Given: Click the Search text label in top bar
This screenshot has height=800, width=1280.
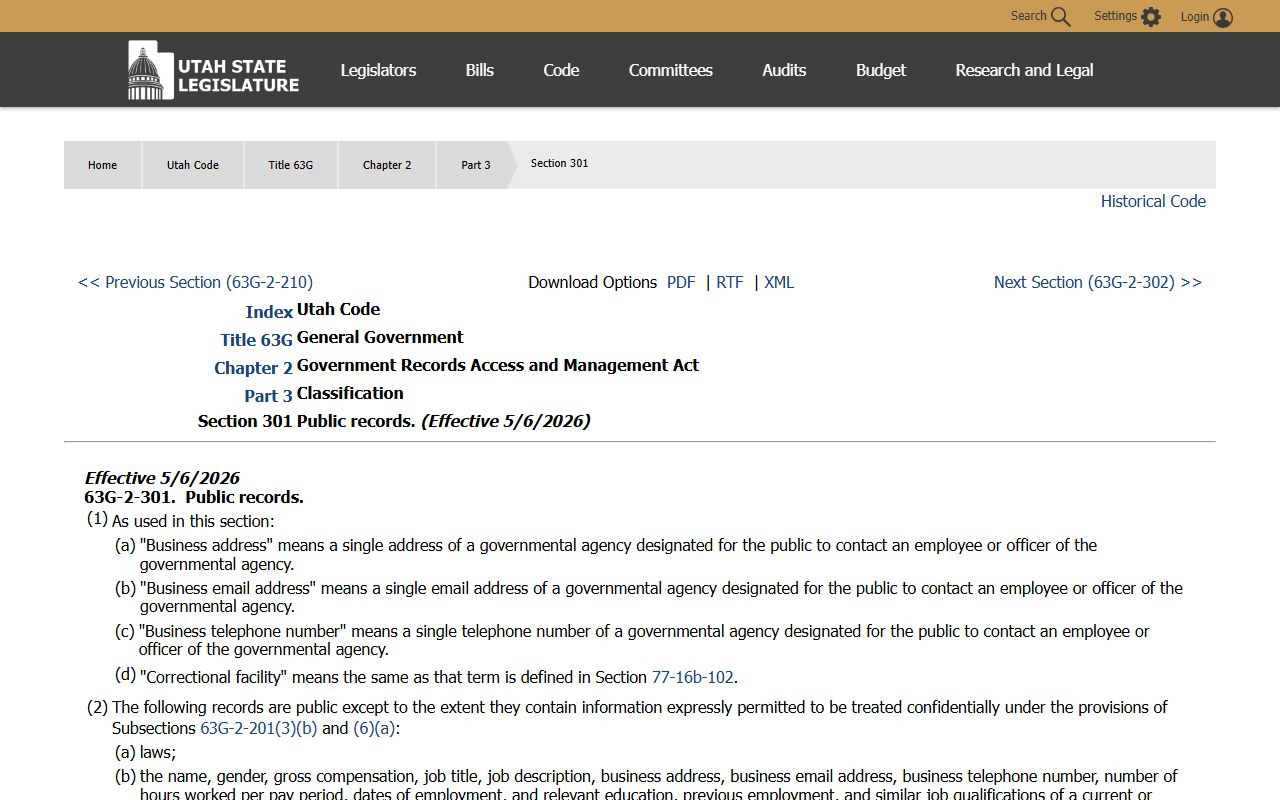Looking at the screenshot, I should [1028, 16].
